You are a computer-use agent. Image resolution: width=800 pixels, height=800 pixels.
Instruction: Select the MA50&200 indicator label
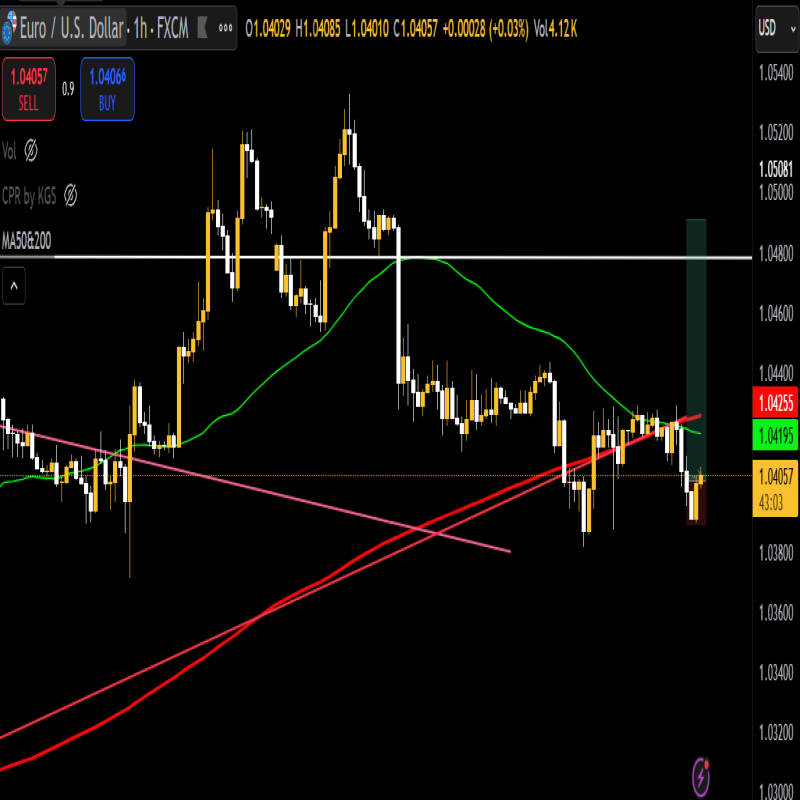click(x=27, y=241)
